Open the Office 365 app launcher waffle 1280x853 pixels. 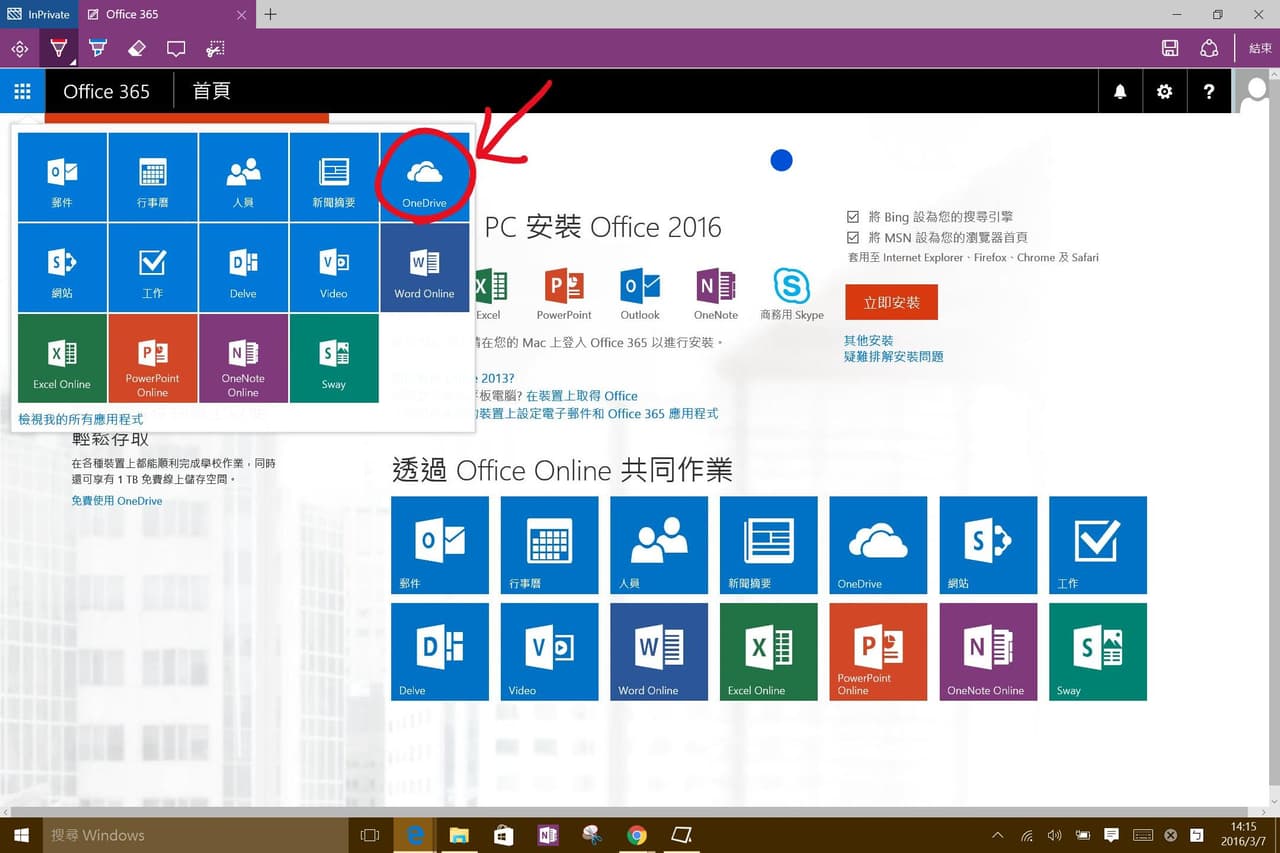22,91
